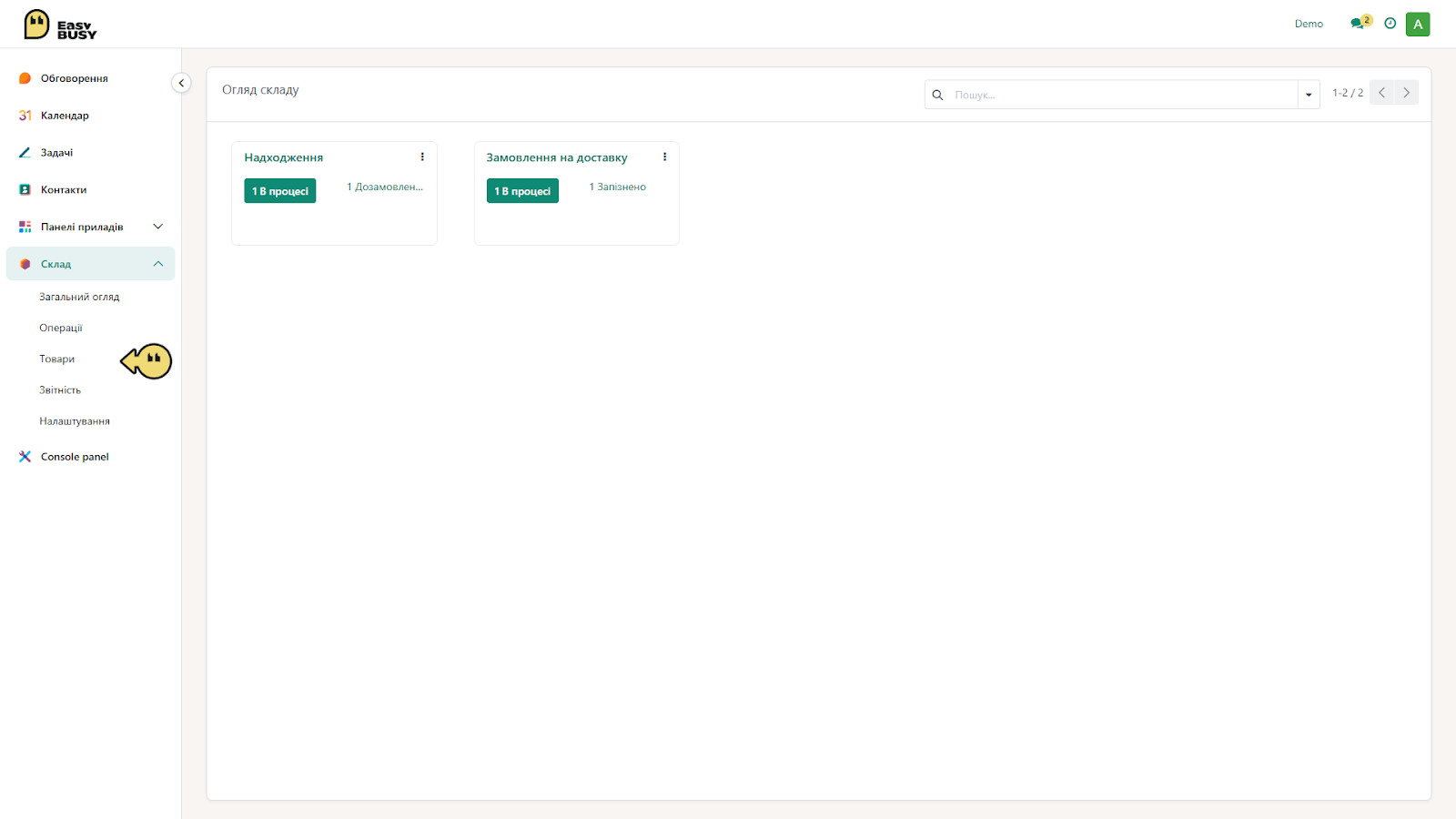Click the 1-2 / 2 pager counter
Image resolution: width=1456 pixels, height=819 pixels.
click(x=1348, y=93)
